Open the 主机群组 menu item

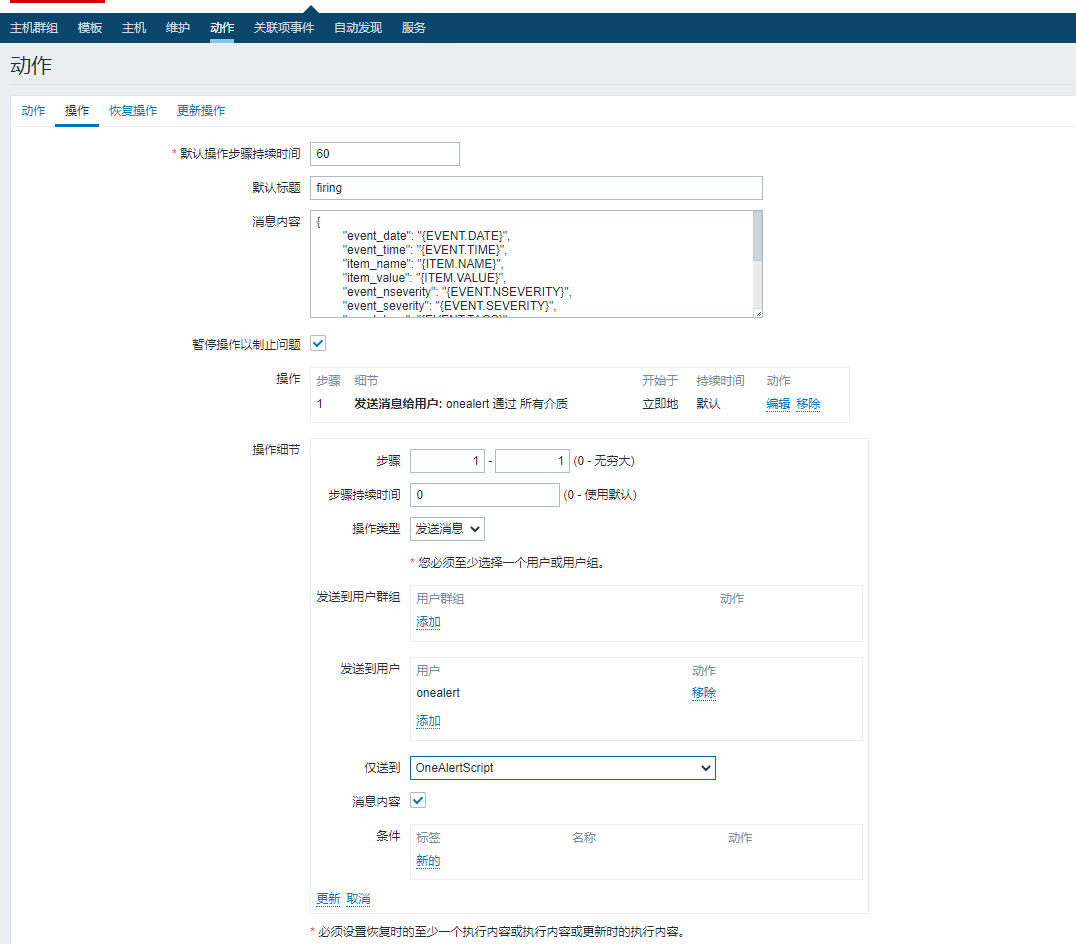pos(34,28)
